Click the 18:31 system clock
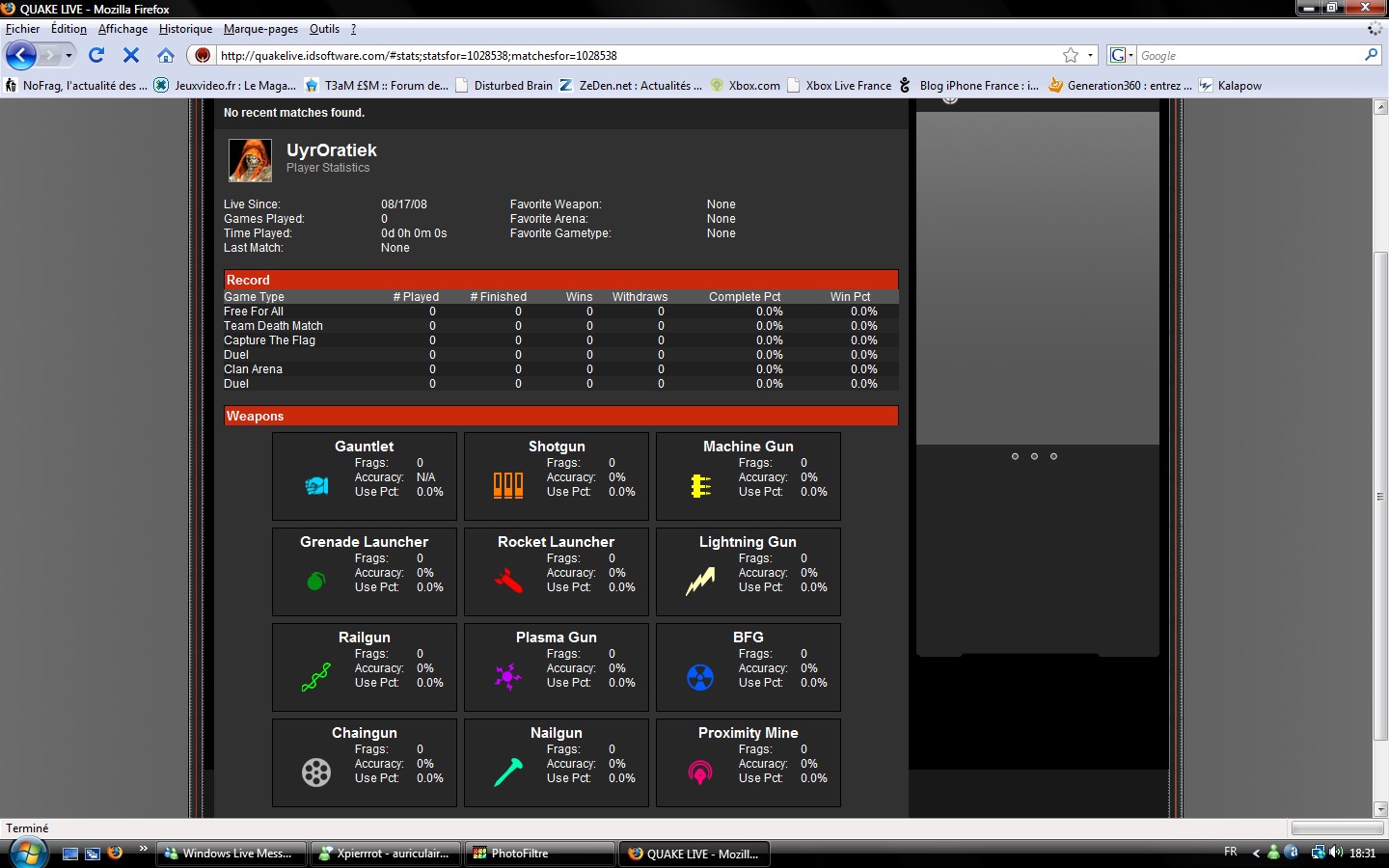The image size is (1389, 868). coord(1362,853)
